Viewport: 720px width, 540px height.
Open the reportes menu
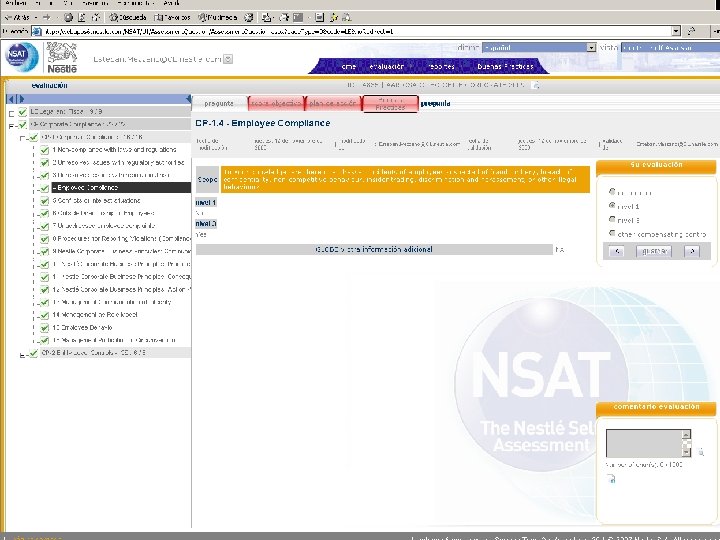coord(441,67)
